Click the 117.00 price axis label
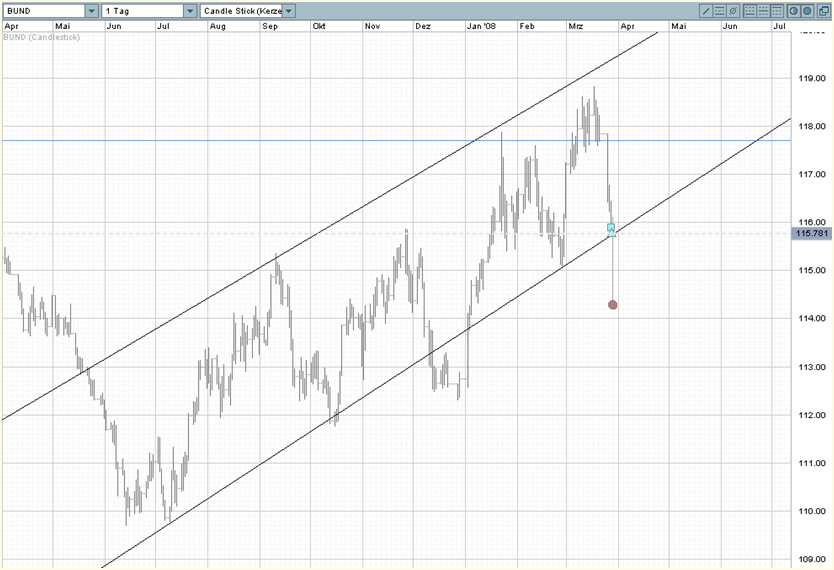Image resolution: width=834 pixels, height=570 pixels. click(x=812, y=174)
